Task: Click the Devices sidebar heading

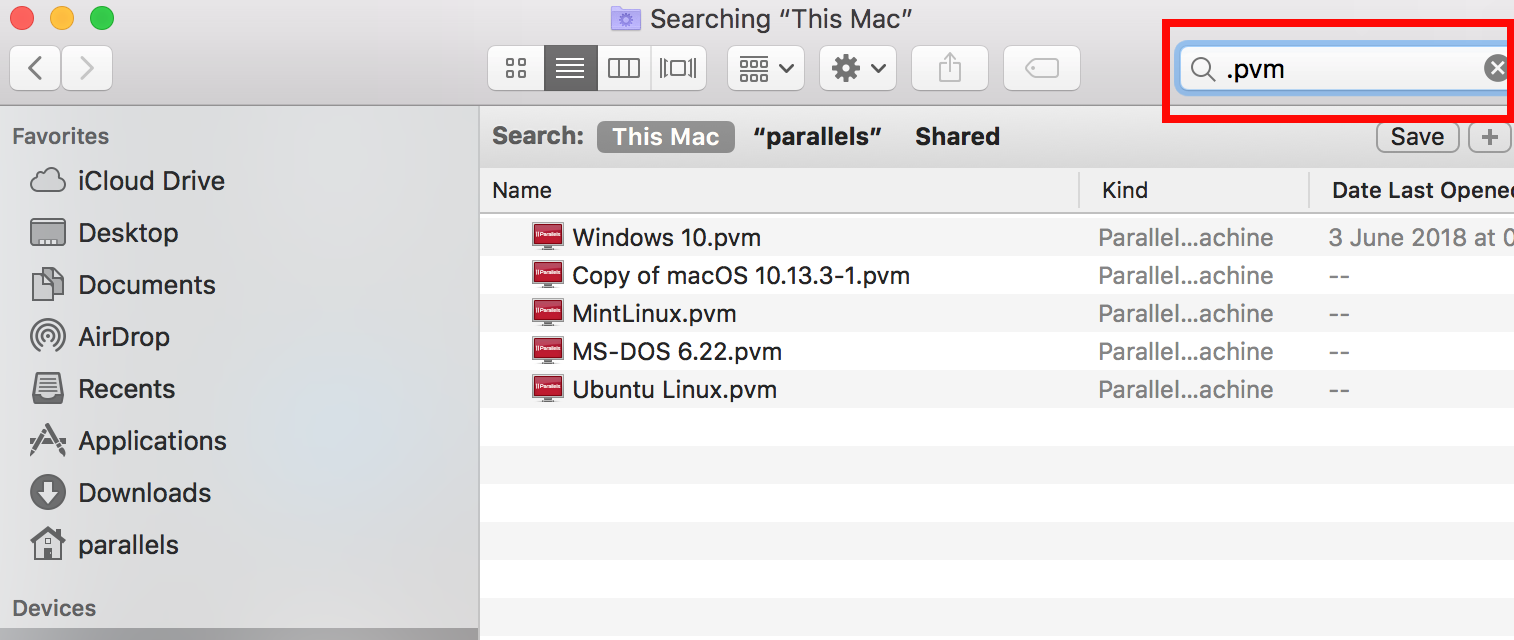Action: pos(55,608)
